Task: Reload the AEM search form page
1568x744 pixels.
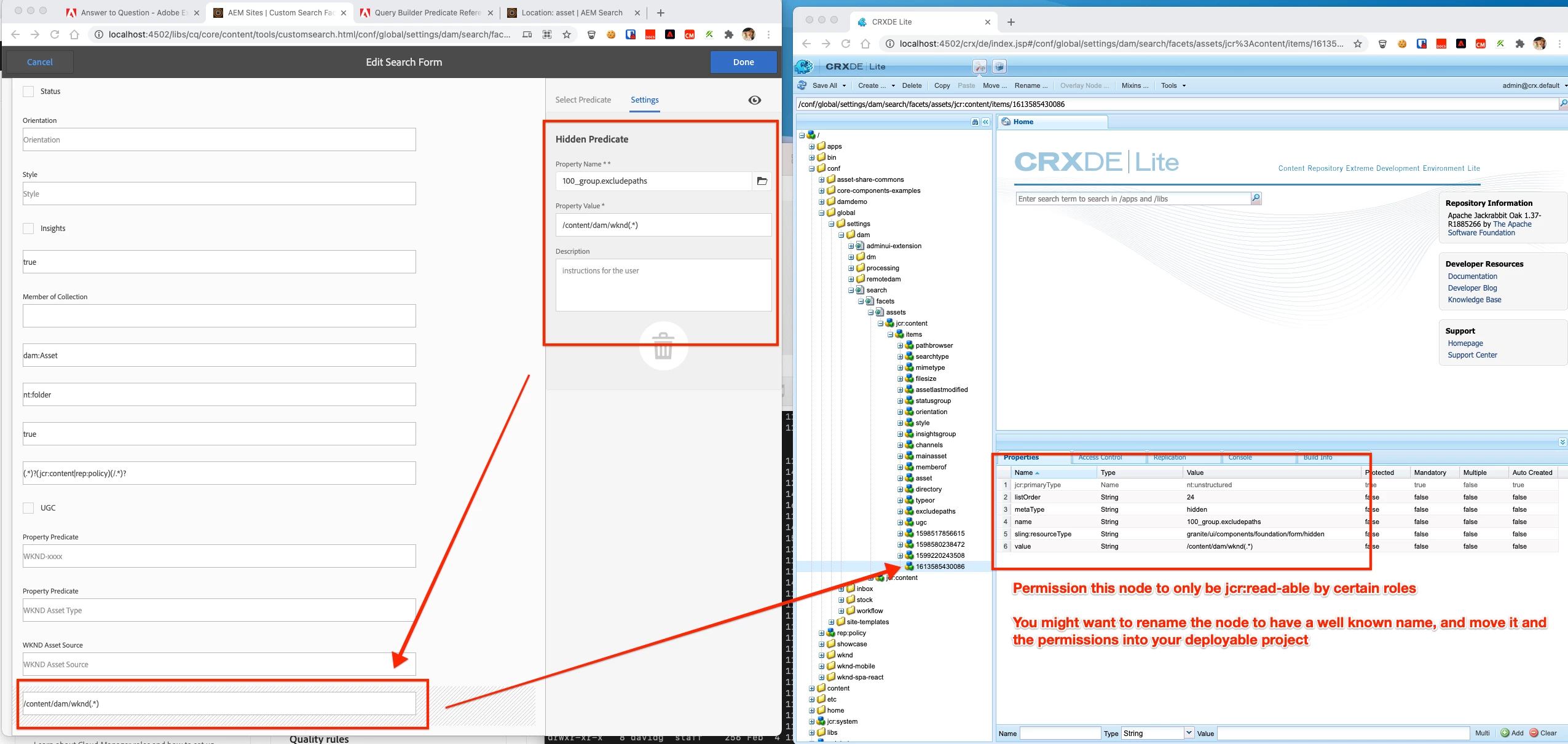Action: tap(54, 34)
